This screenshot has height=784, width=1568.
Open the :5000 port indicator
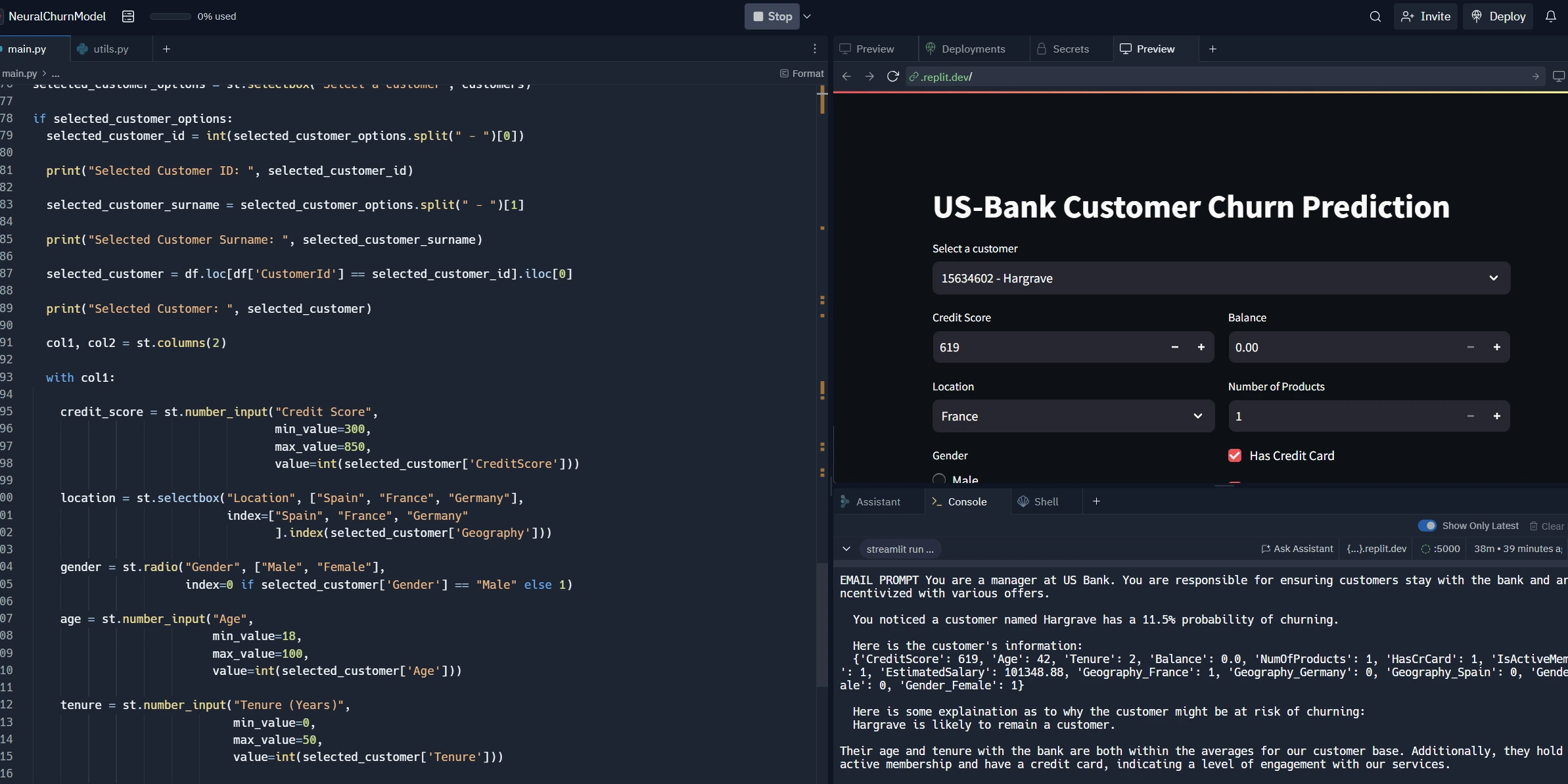pyautogui.click(x=1441, y=549)
